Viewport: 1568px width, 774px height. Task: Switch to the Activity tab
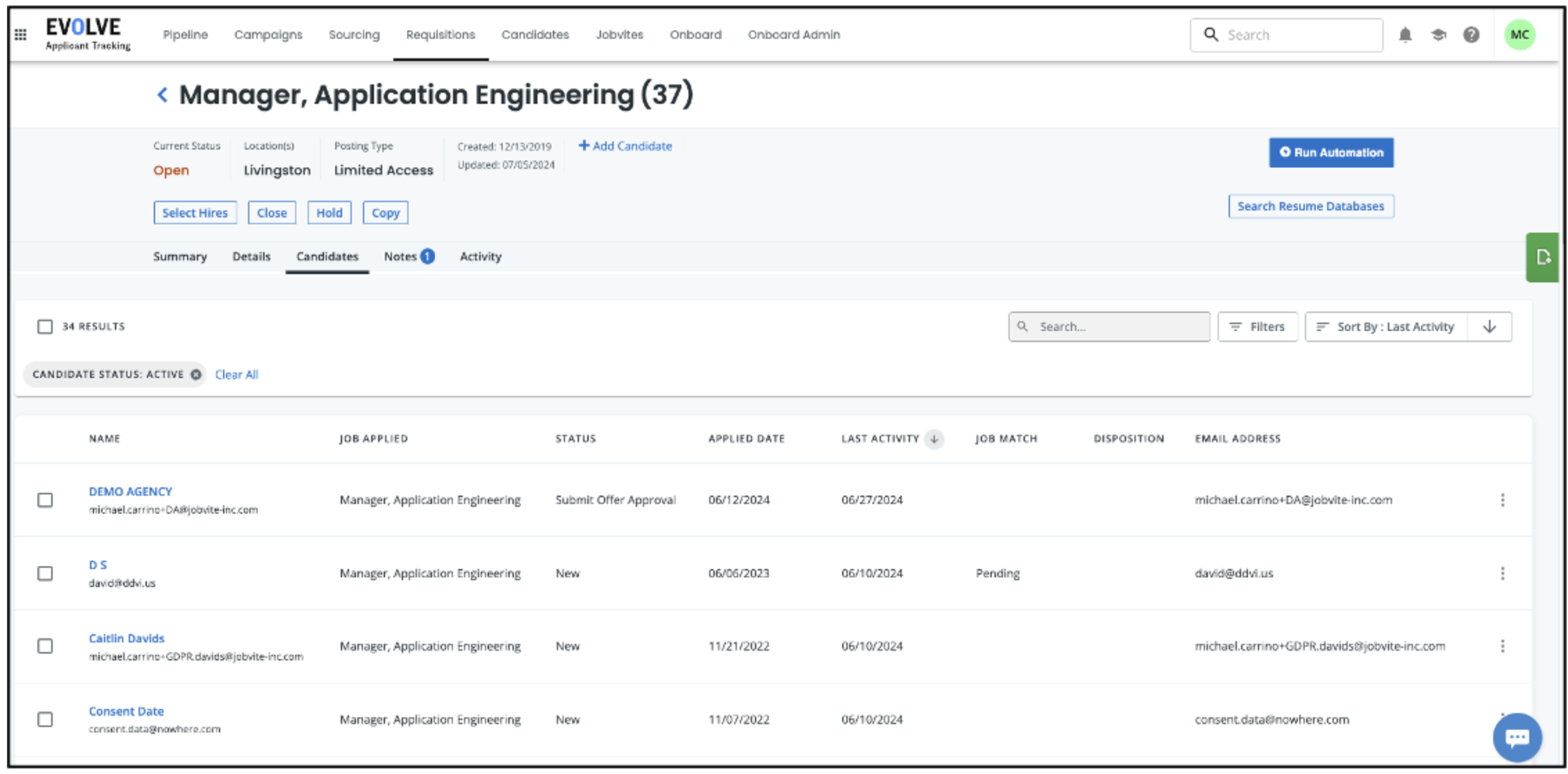[481, 257]
